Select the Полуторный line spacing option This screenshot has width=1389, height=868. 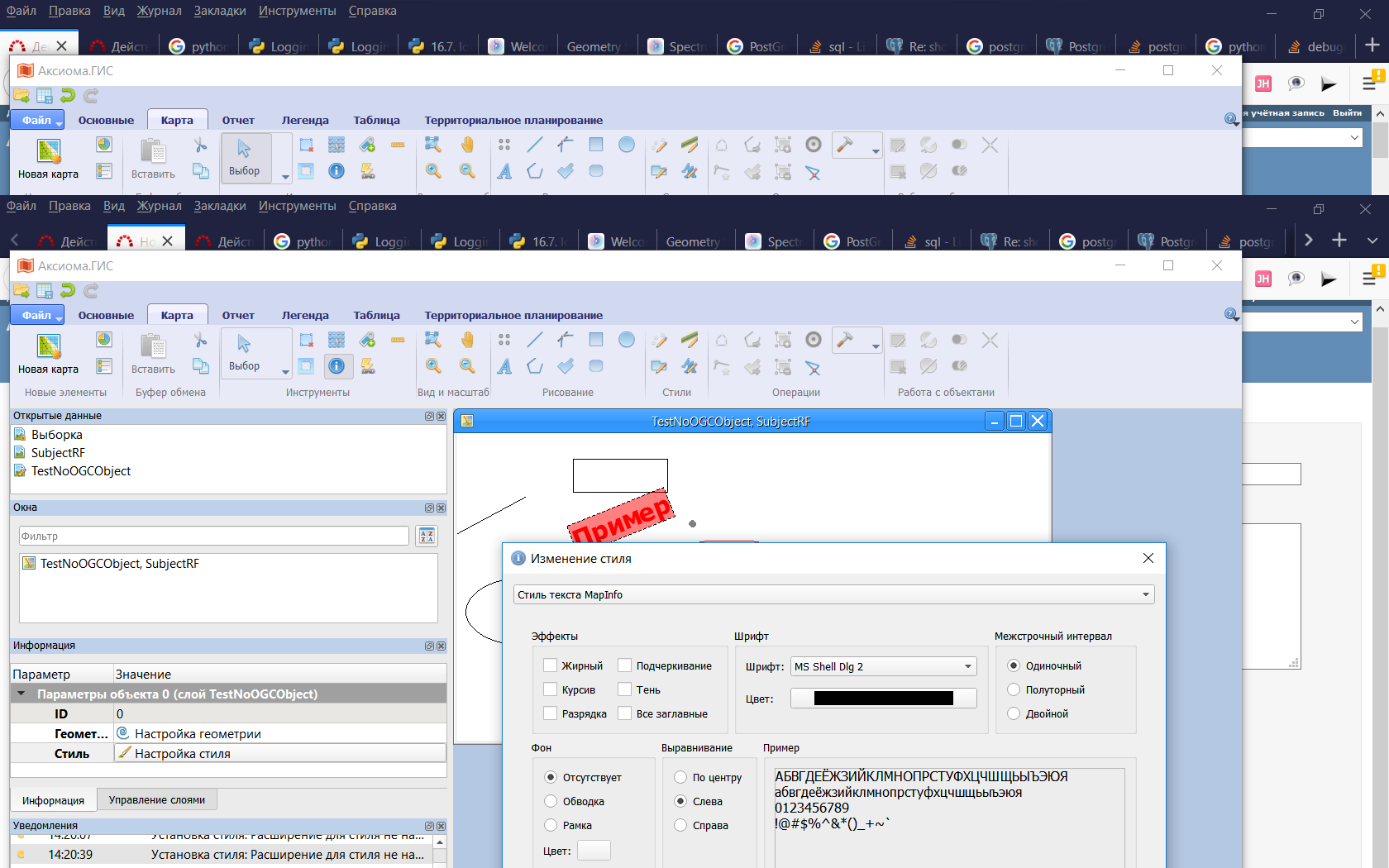[1014, 689]
